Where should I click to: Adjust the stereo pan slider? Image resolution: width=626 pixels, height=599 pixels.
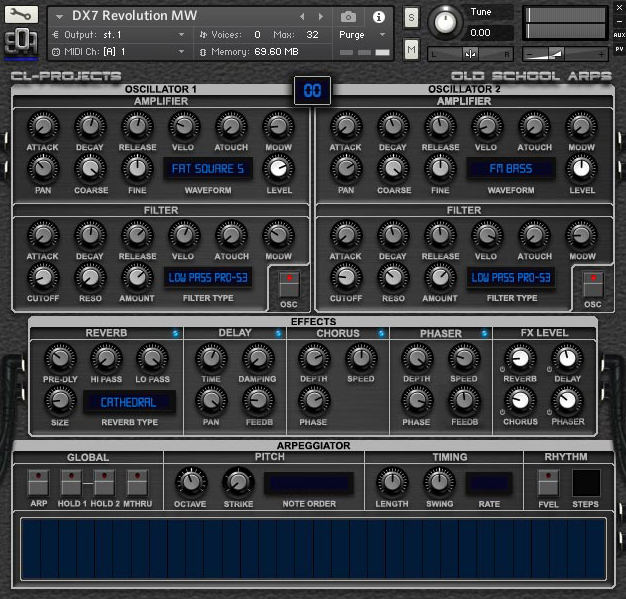[470, 54]
